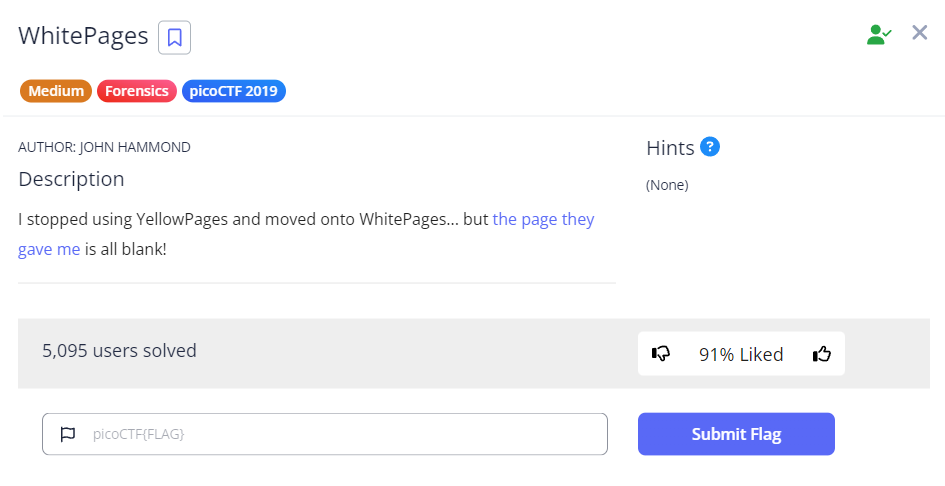Dislike the challenge with thumbs down
945x486 pixels.
[661, 354]
